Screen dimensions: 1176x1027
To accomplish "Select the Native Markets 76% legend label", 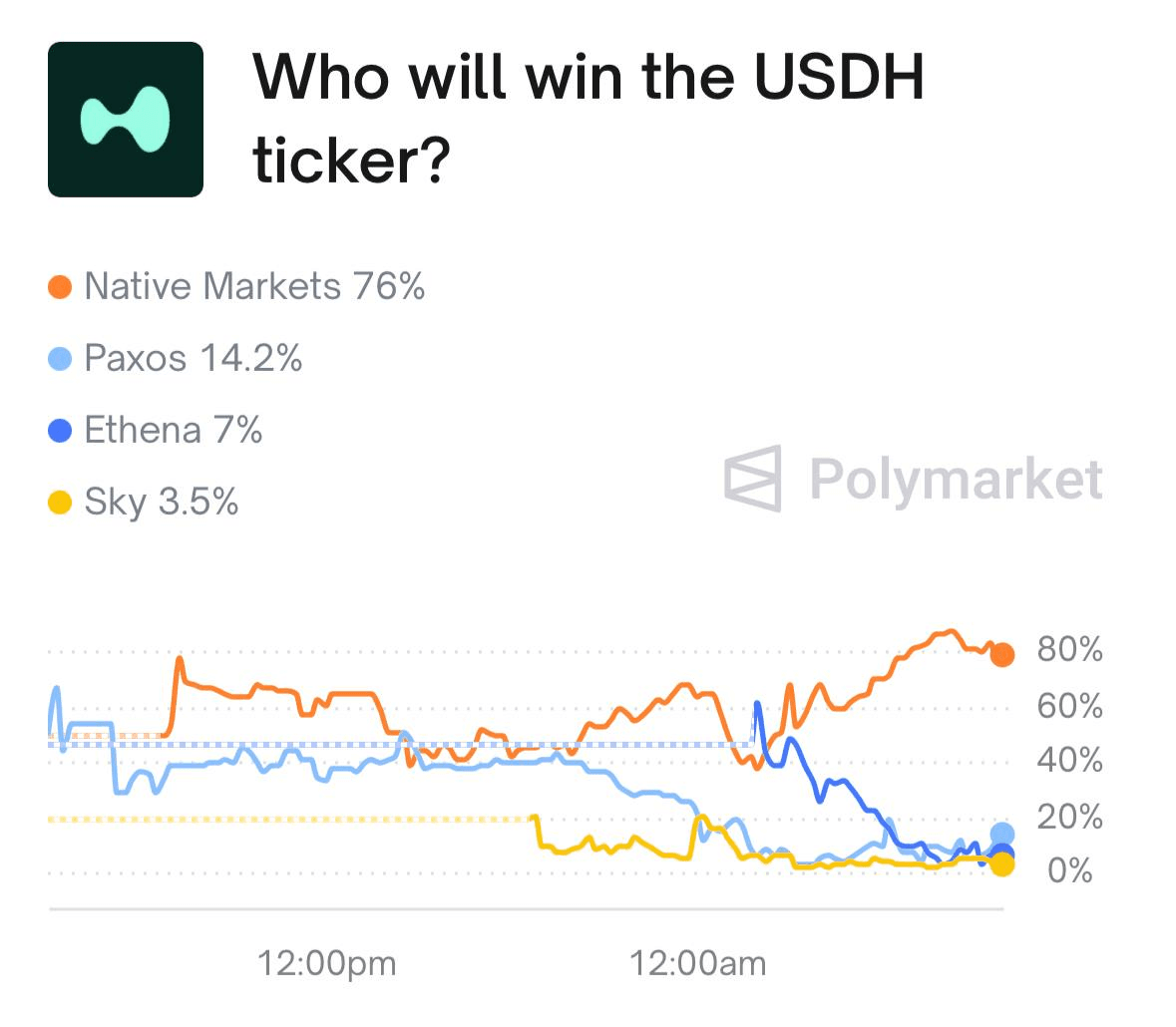I will click(255, 286).
